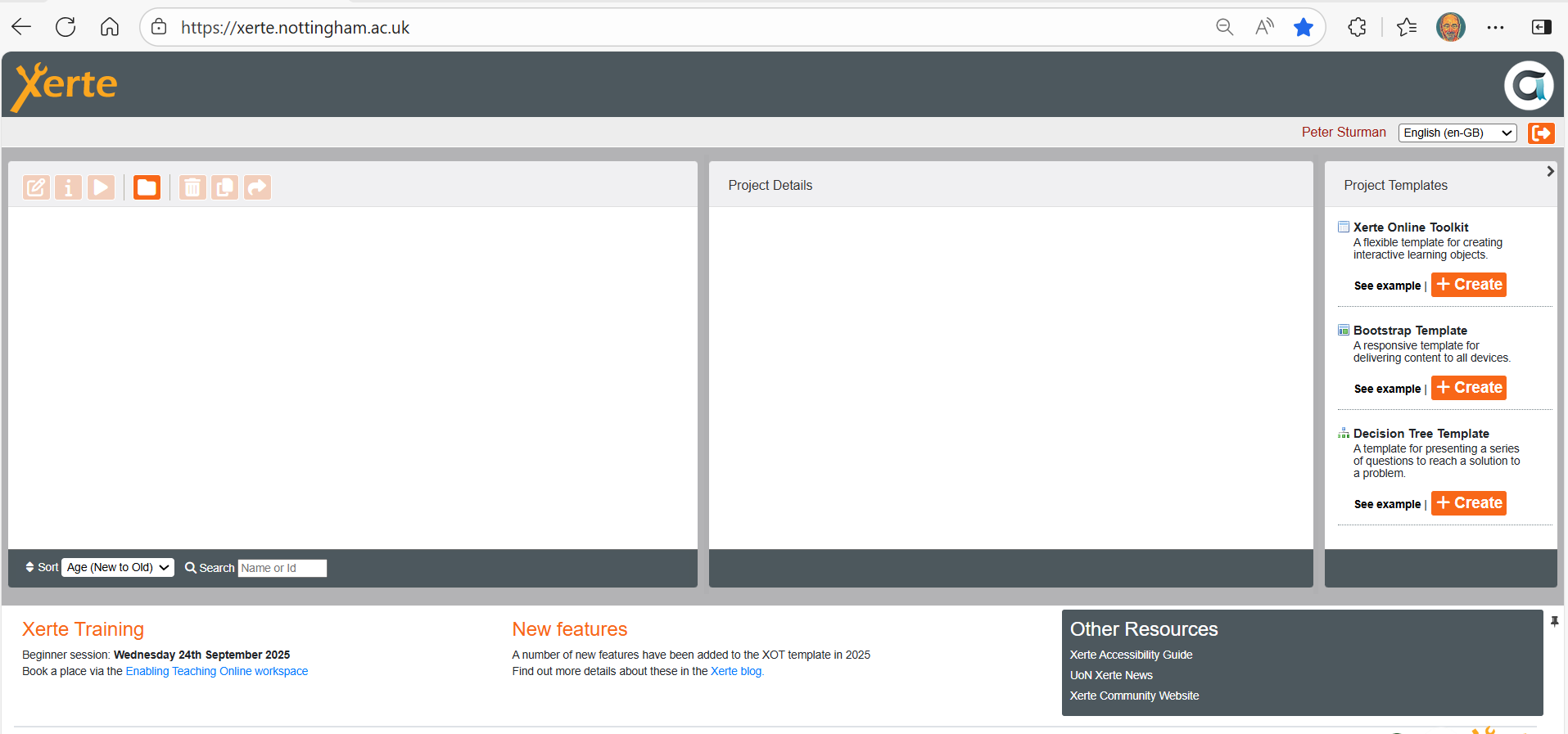This screenshot has height=734, width=1568.
Task: Open the language dropdown English (en-GB)
Action: coord(1457,133)
